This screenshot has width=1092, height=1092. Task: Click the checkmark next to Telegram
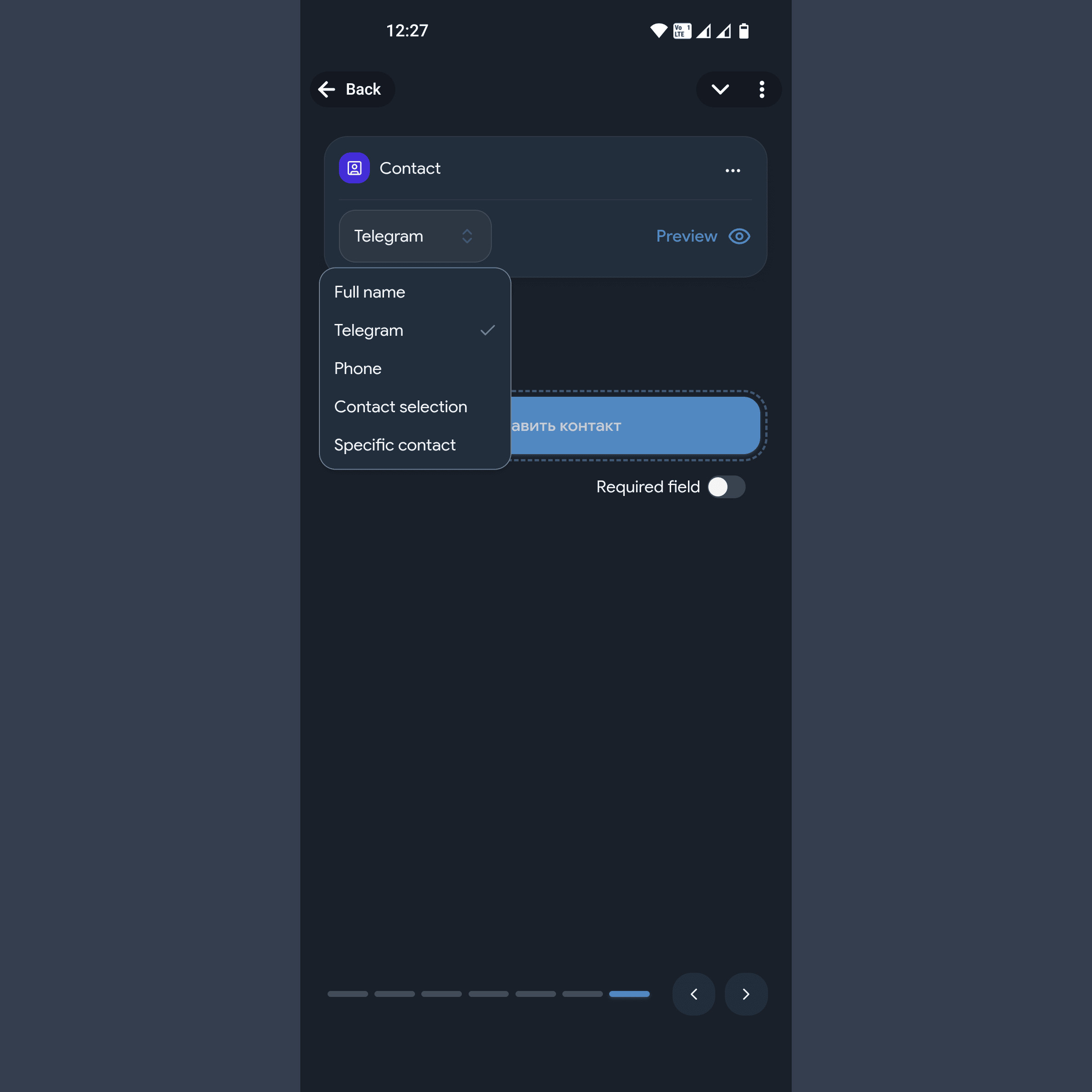pos(488,330)
